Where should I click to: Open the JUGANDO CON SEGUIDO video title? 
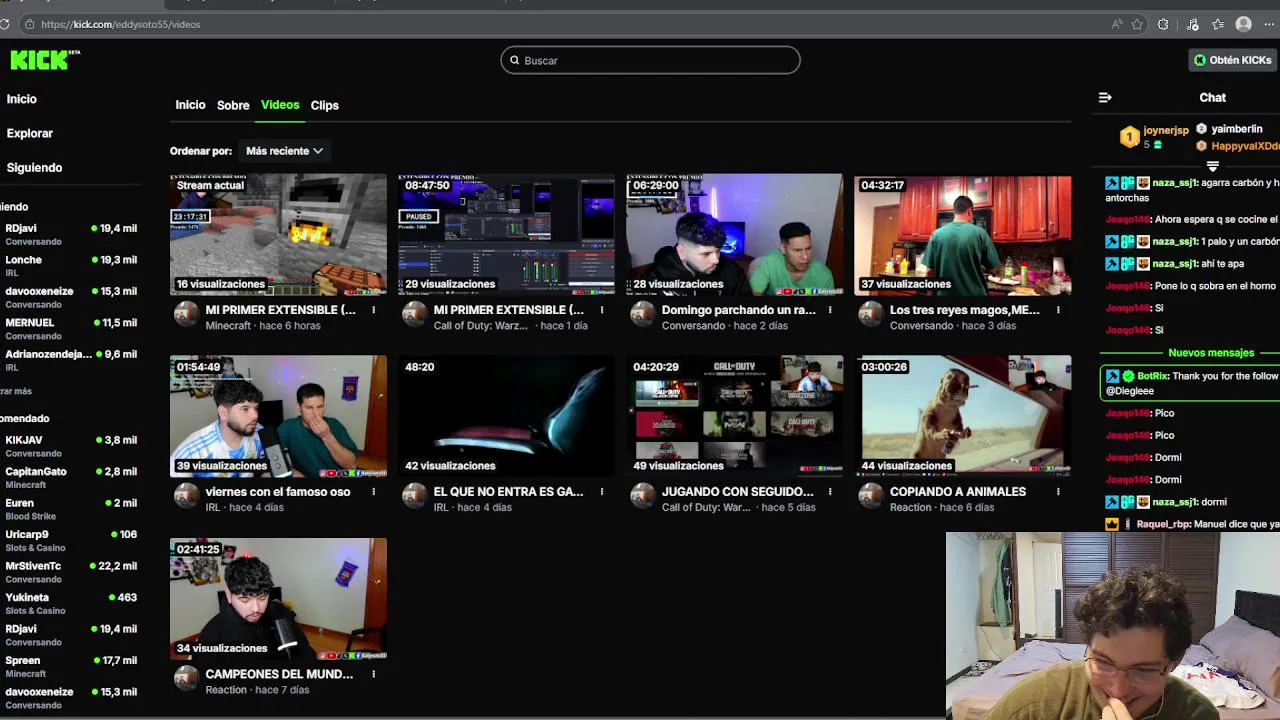coord(738,492)
